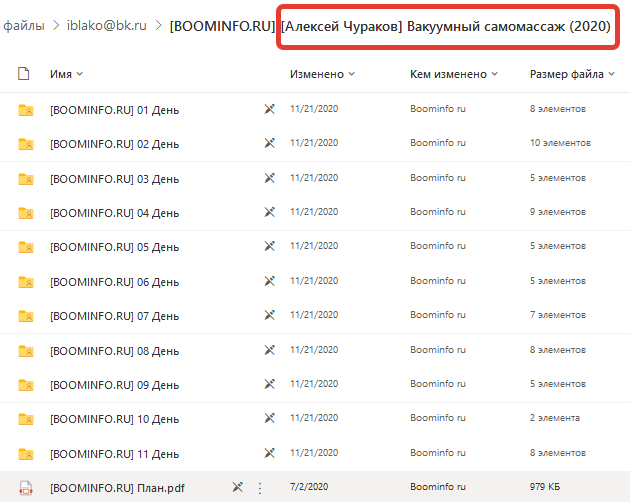This screenshot has height=502, width=630.
Task: Click the 11/21/2020 date of 11 День
Action: (314, 453)
